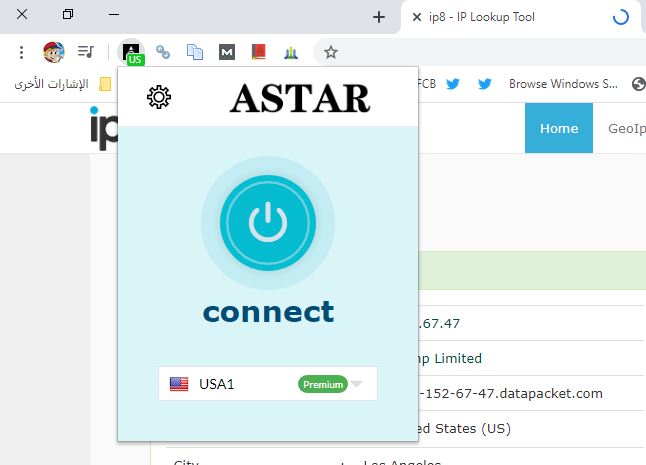Open the USA1 server dropdown
646x465 pixels.
tap(268, 384)
